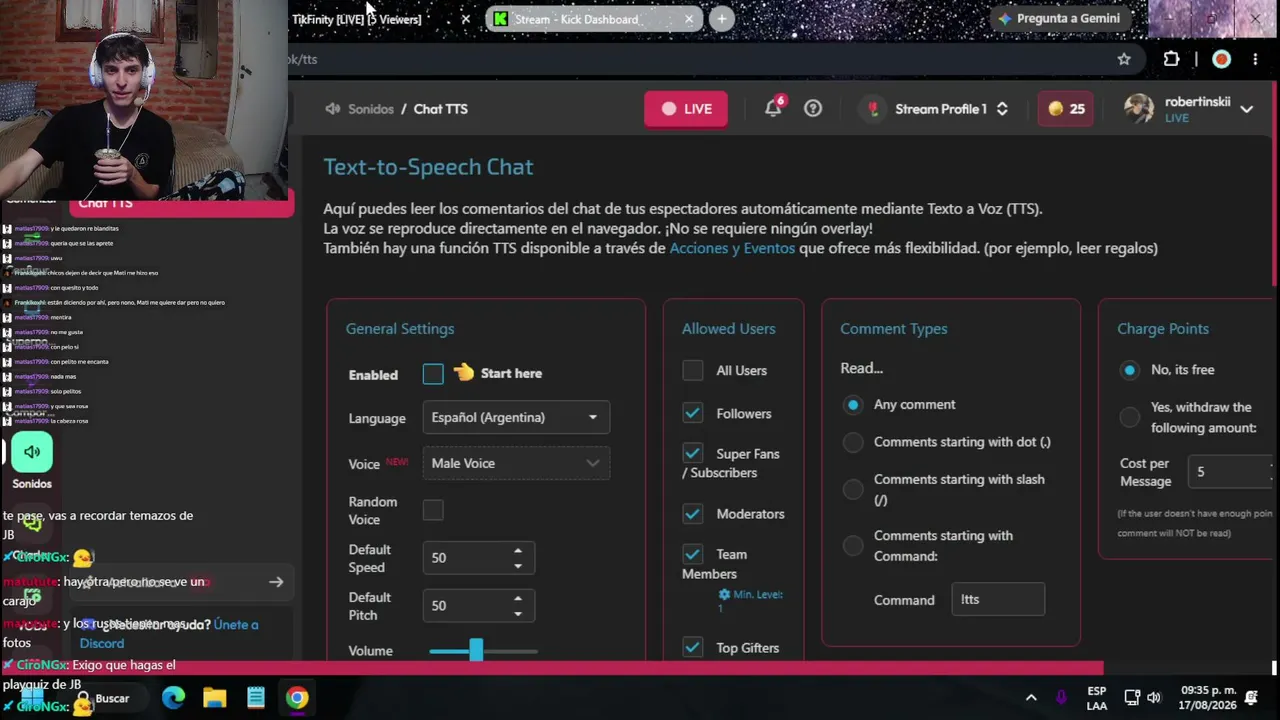
Task: Expand the robertinskii account menu
Action: click(1246, 109)
